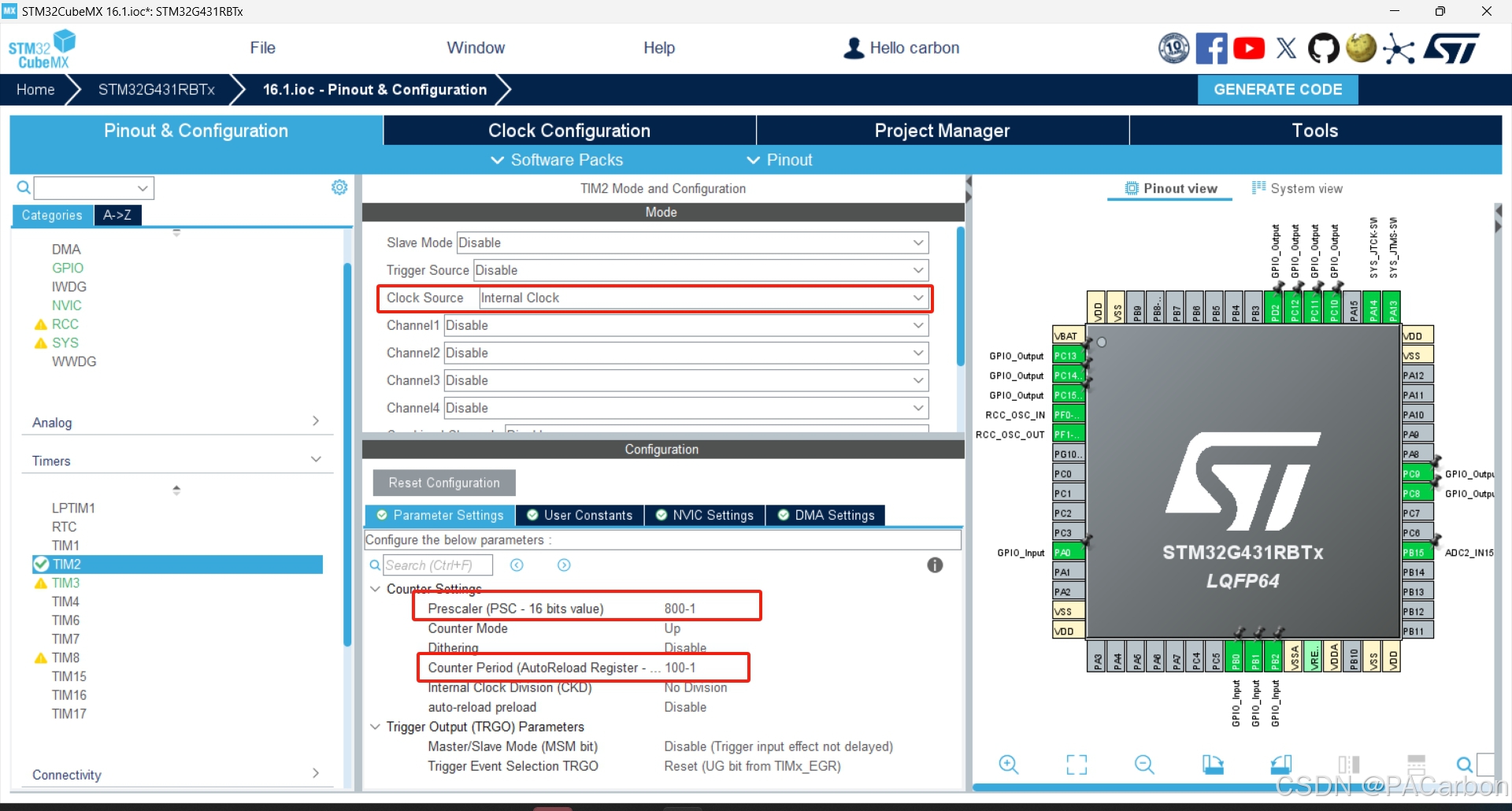Open the Software Packs dropdown menu

coord(557,160)
